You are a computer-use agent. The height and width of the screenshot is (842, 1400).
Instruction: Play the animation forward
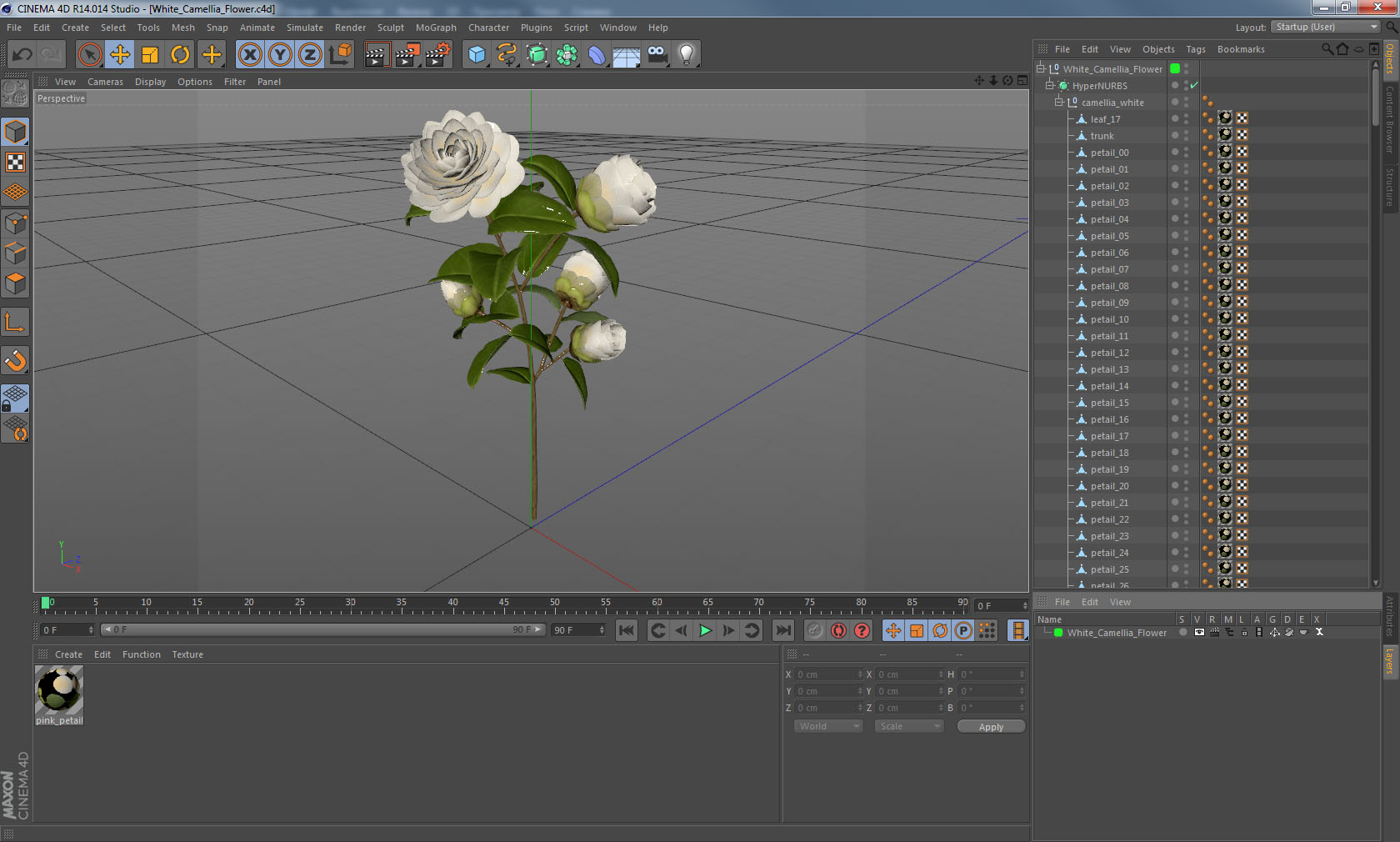pyautogui.click(x=705, y=630)
